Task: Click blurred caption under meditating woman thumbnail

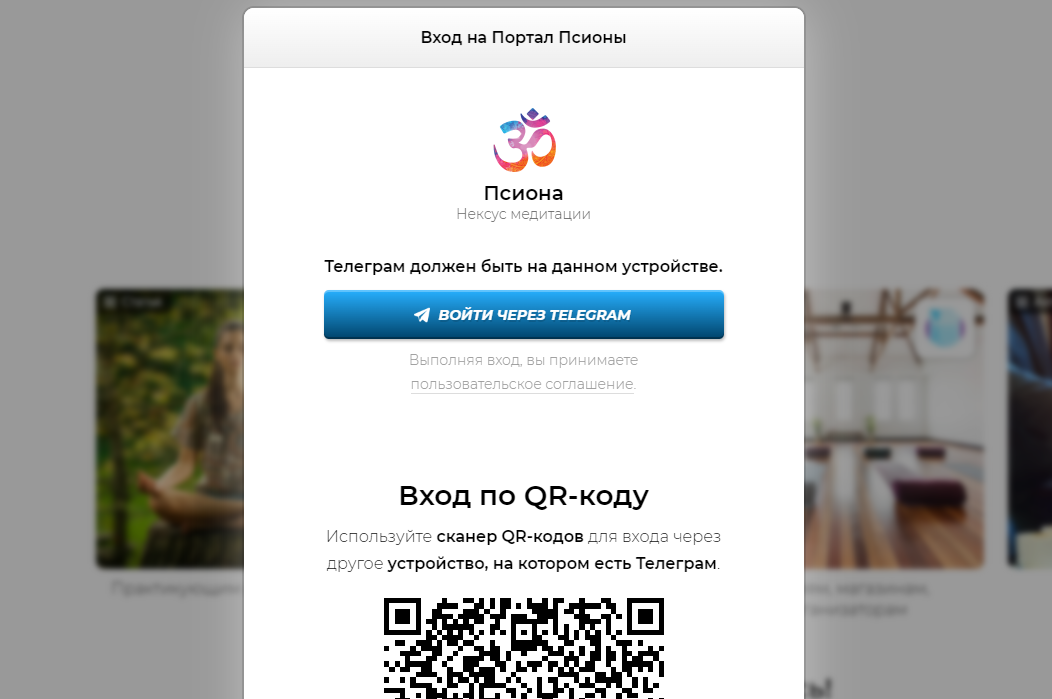Action: (177, 588)
